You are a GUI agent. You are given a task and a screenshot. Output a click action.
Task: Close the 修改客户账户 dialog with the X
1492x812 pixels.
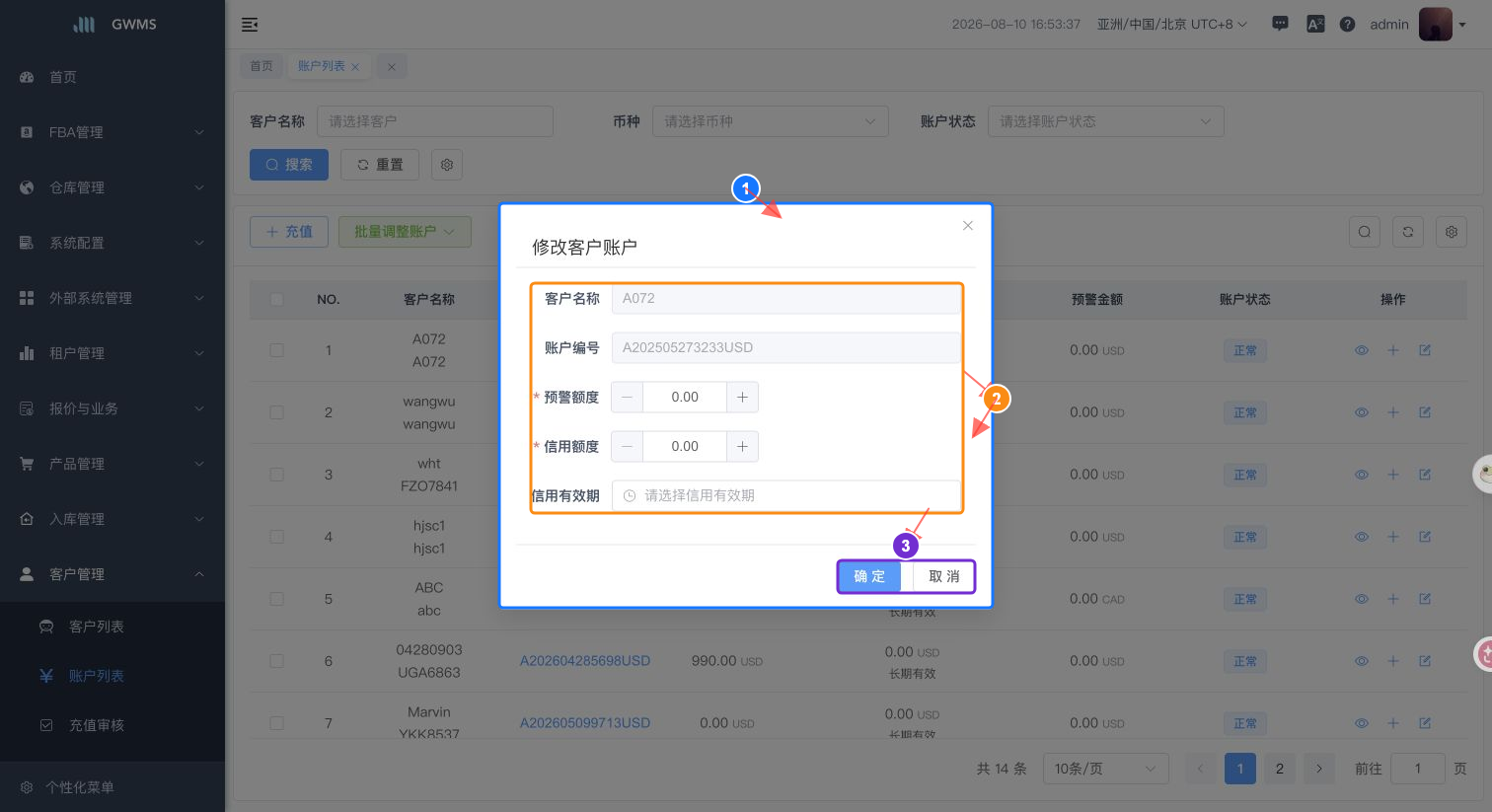click(x=968, y=225)
